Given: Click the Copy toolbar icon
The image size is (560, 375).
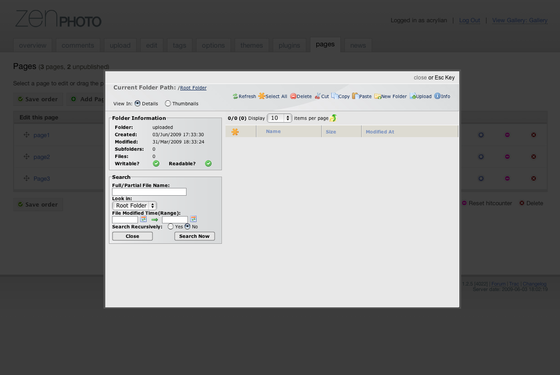Looking at the screenshot, I should coord(334,96).
